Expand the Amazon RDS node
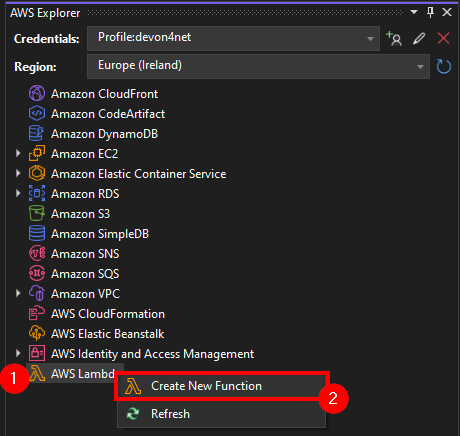This screenshot has height=436, width=460. click(18, 193)
